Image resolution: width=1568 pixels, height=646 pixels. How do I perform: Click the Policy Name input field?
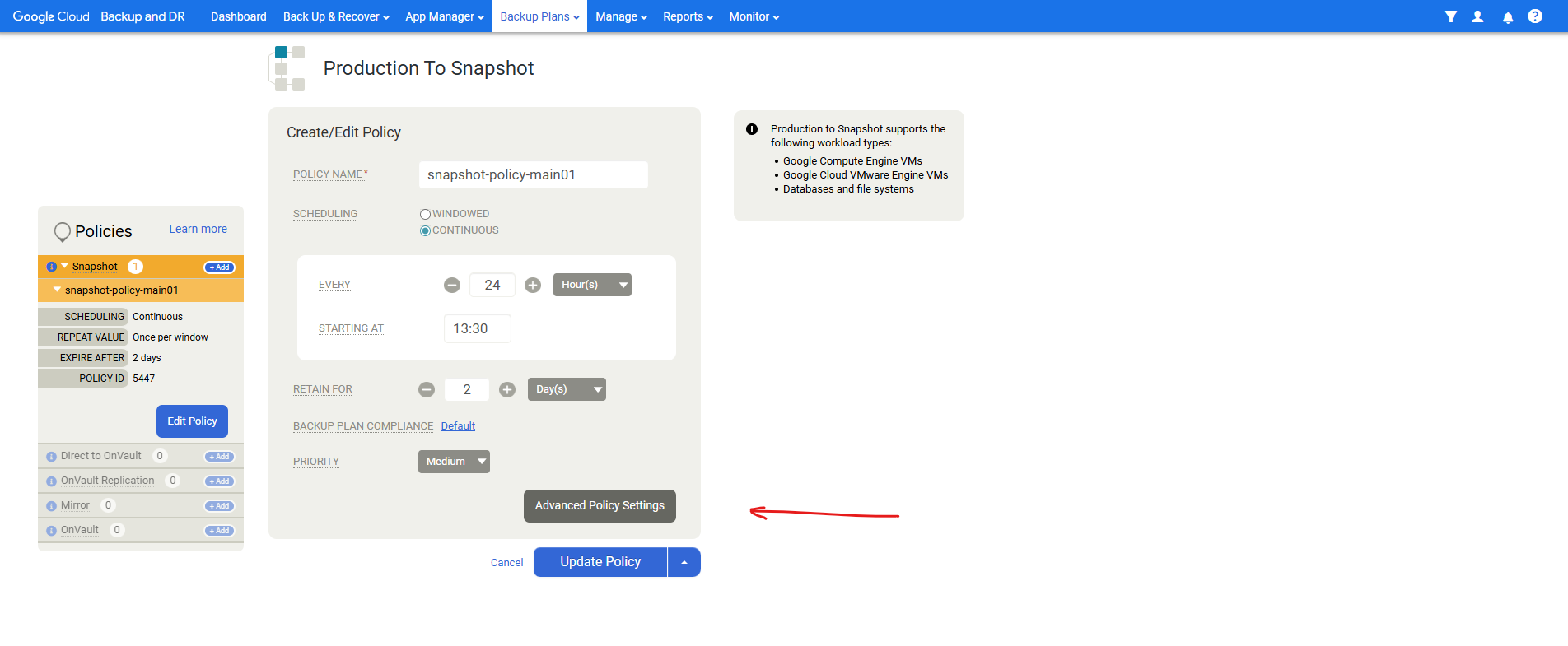(x=534, y=175)
